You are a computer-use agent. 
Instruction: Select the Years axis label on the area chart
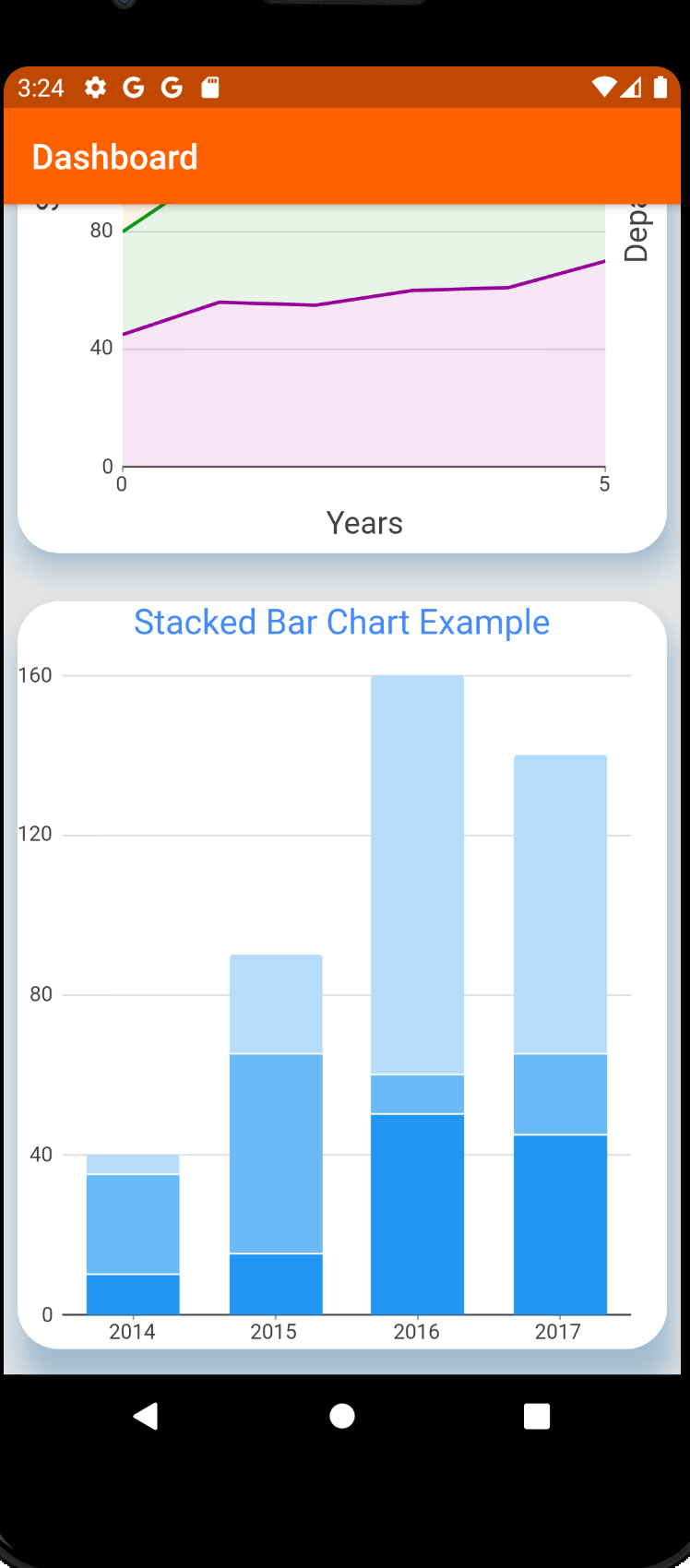point(364,522)
